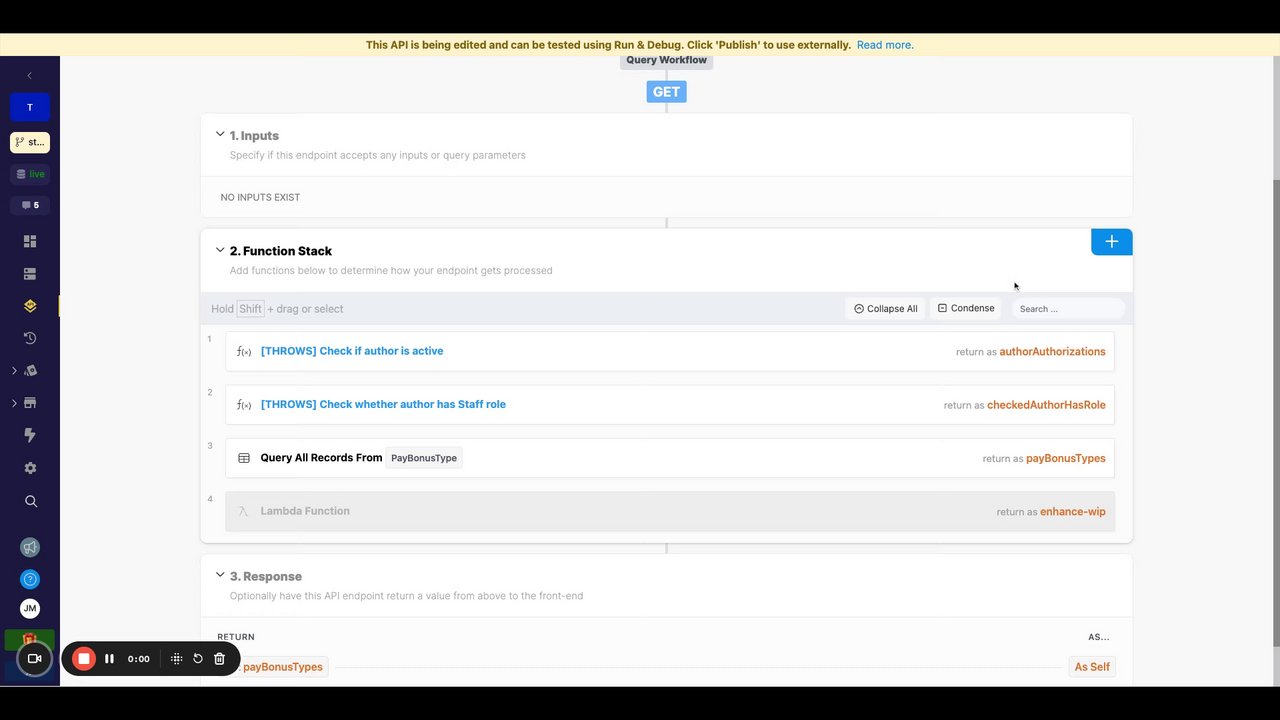Click the gift icon in sidebar
The image size is (1280, 720).
pyautogui.click(x=30, y=639)
